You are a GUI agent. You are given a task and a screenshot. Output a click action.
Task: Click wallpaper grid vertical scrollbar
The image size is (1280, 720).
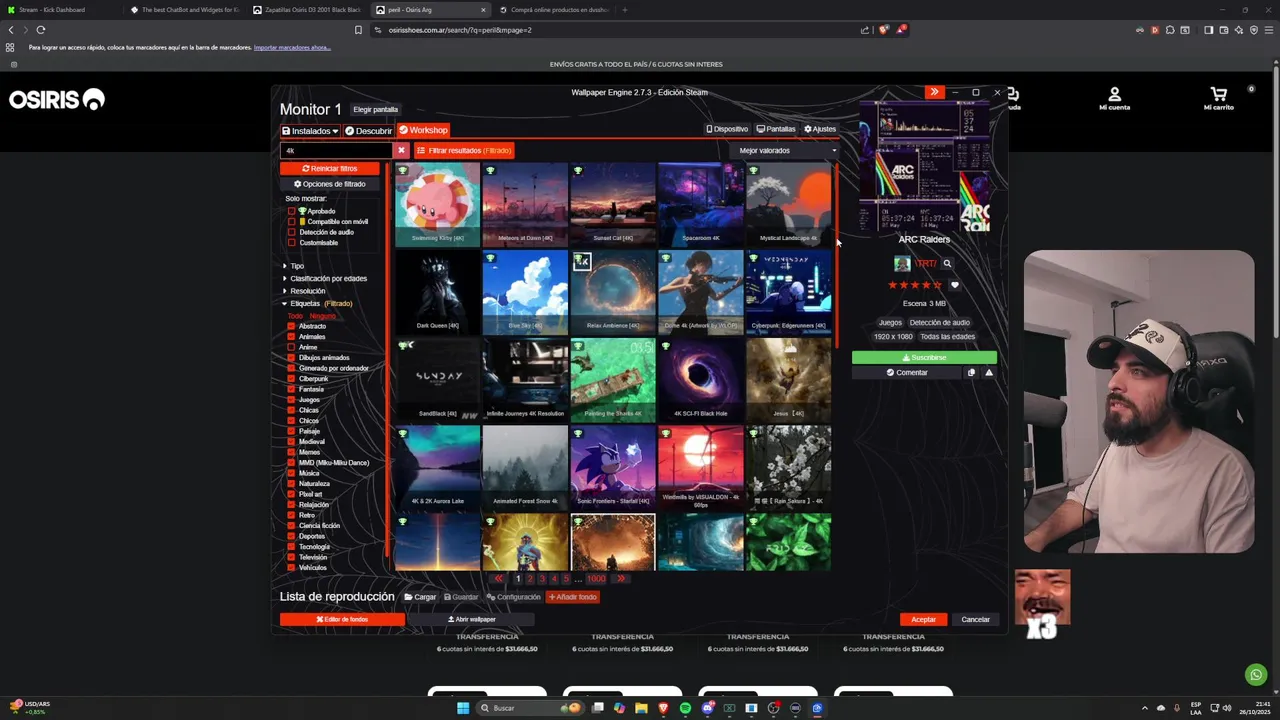[x=836, y=255]
